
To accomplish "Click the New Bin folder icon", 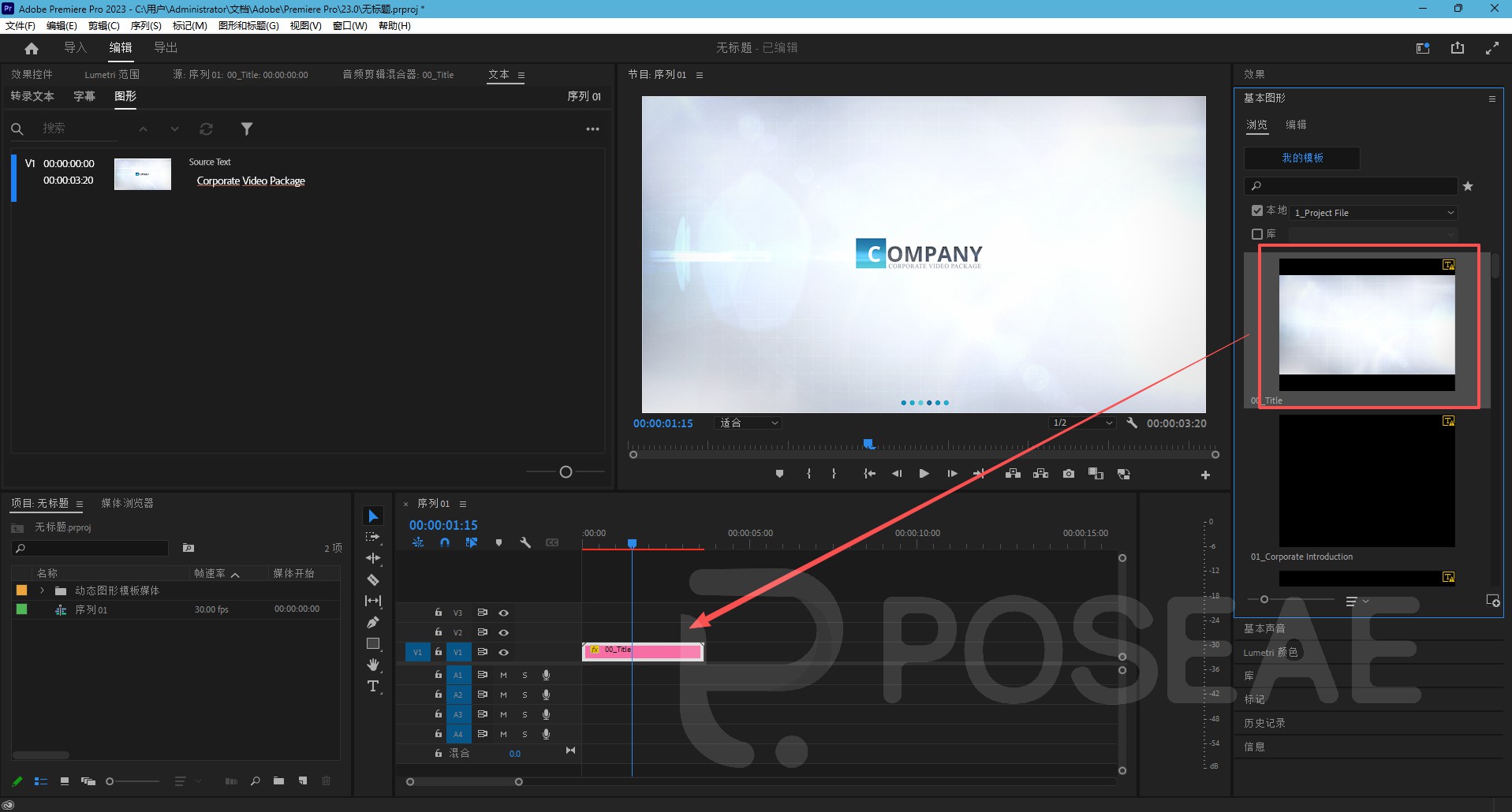I will point(278,781).
